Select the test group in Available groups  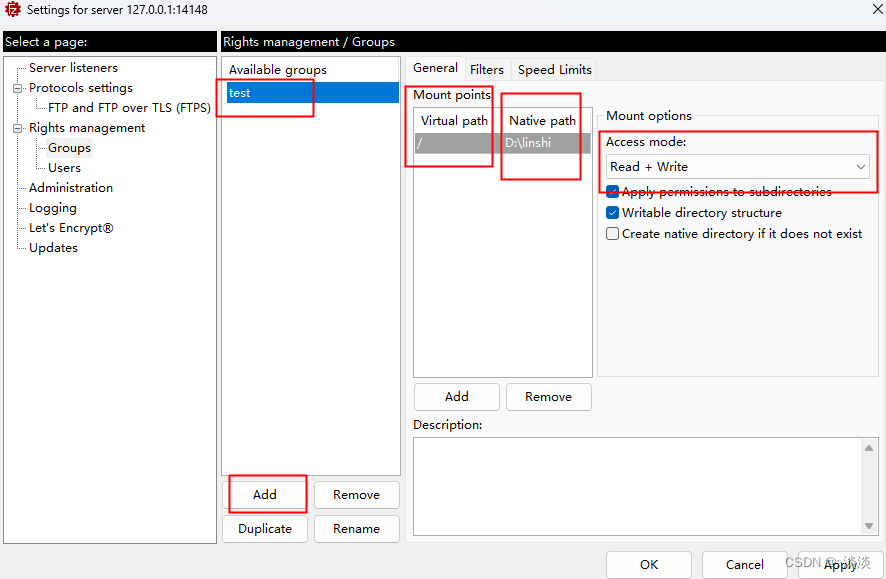click(x=265, y=92)
